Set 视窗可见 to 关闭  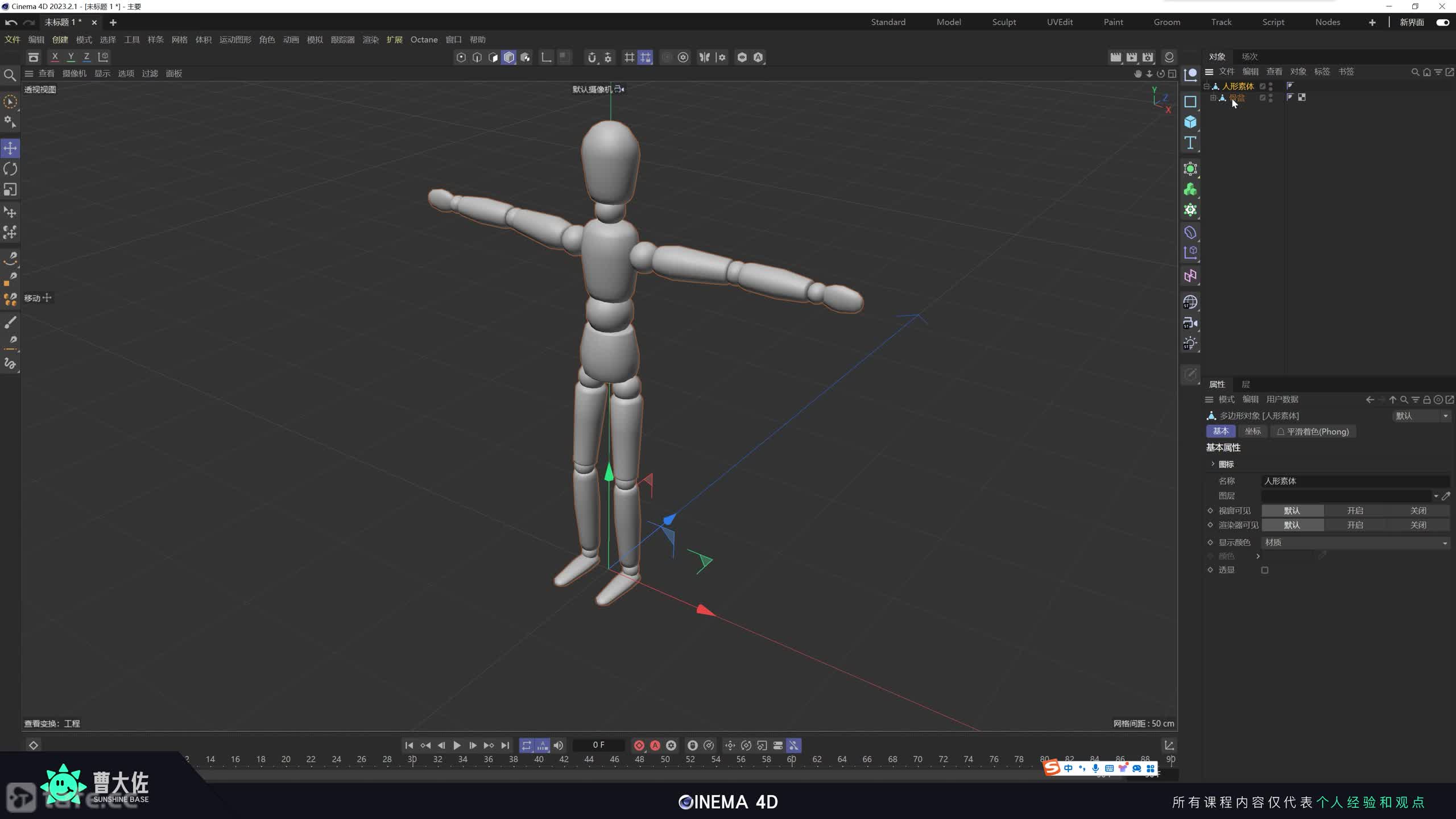[x=1418, y=511]
